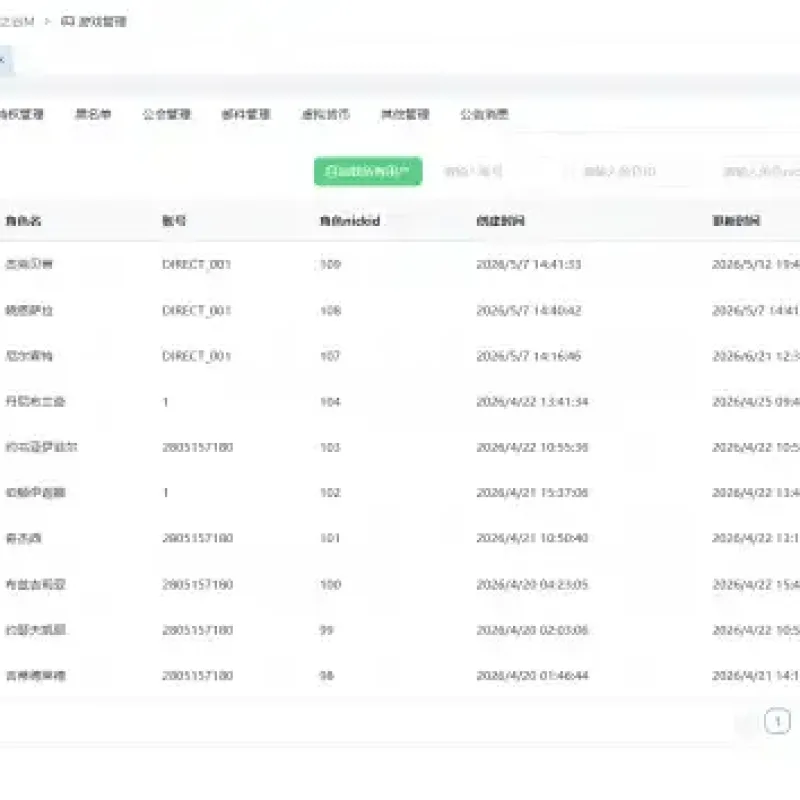
Task: Open the 黑名单 tab
Action: click(93, 114)
